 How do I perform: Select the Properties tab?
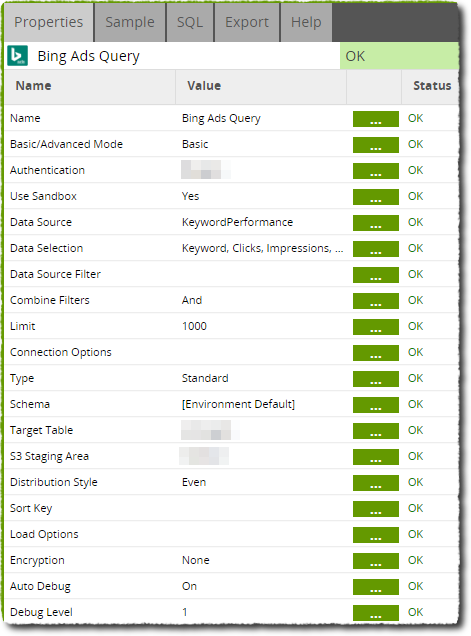click(49, 22)
